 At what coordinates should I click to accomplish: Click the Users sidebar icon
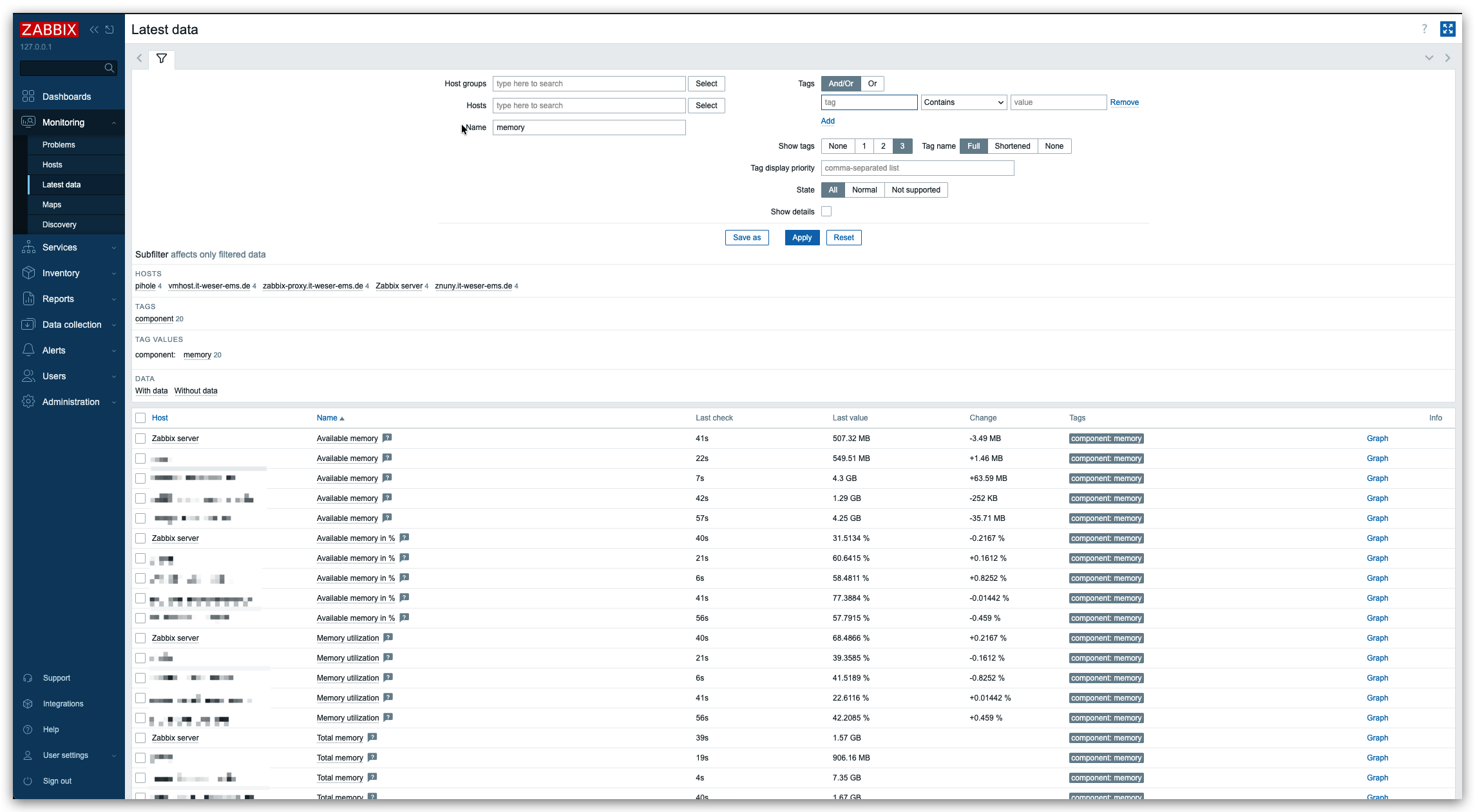[28, 376]
